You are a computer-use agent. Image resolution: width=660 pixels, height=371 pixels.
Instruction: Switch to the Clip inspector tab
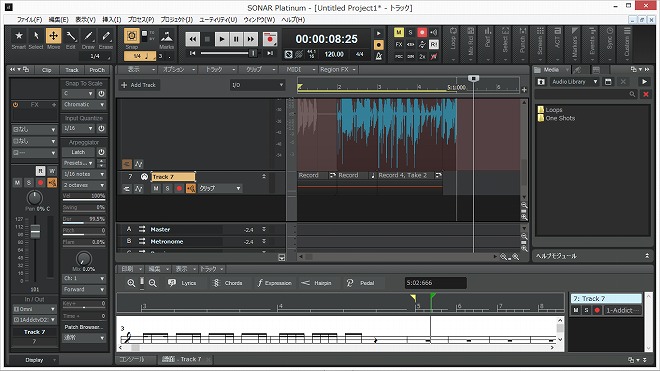(x=46, y=70)
